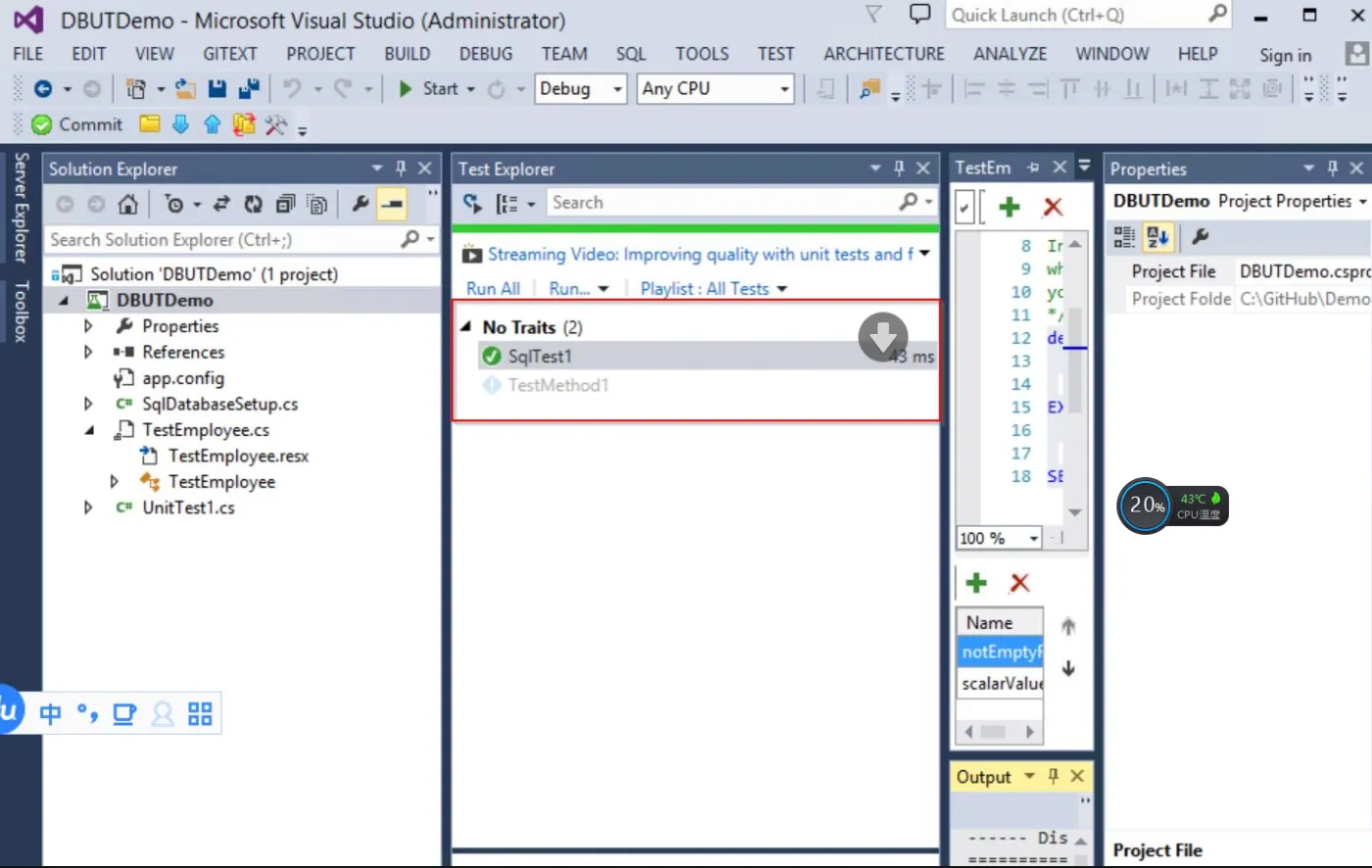Click Collapse All in Solution Explorer

click(284, 204)
